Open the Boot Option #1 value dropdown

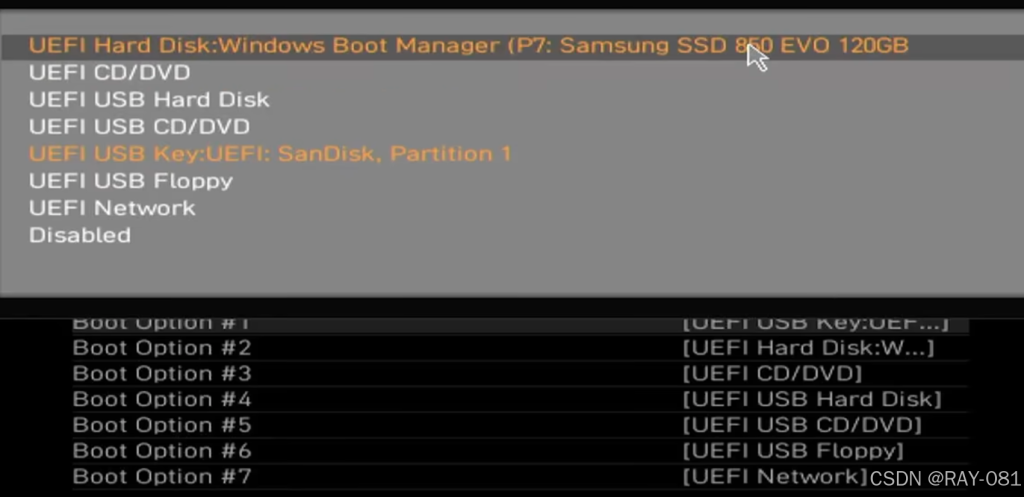pos(814,324)
